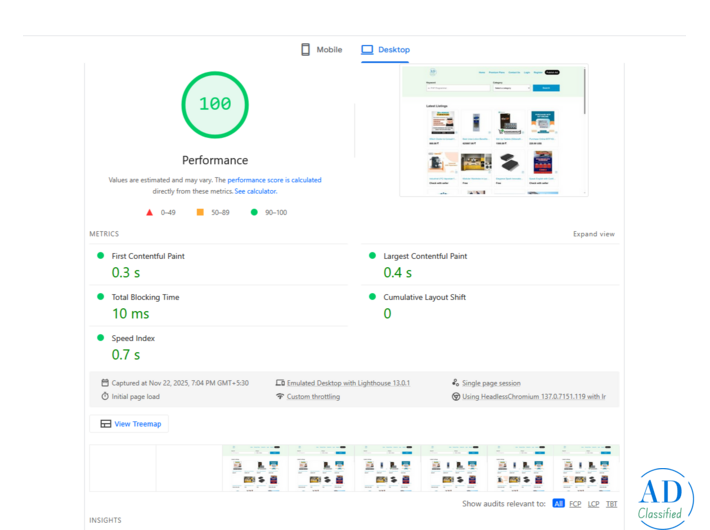This screenshot has width=710, height=530.
Task: Click the View Treemap button
Action: (129, 424)
